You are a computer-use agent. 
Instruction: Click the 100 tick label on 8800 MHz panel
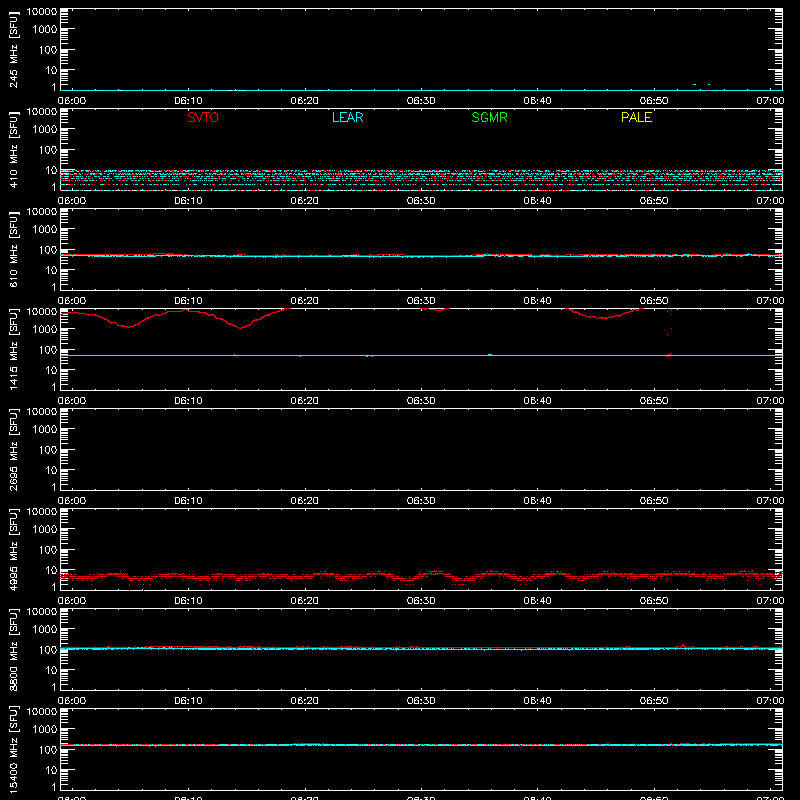pos(48,650)
